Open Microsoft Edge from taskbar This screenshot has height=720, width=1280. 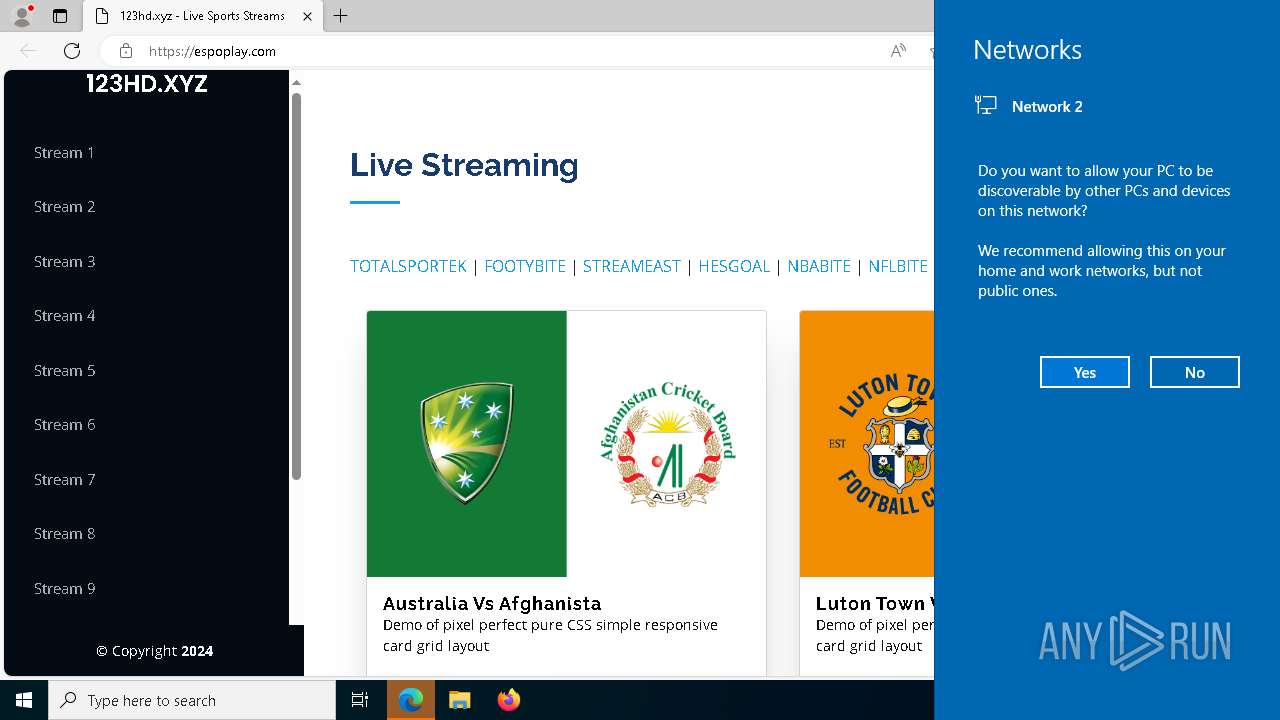click(411, 700)
